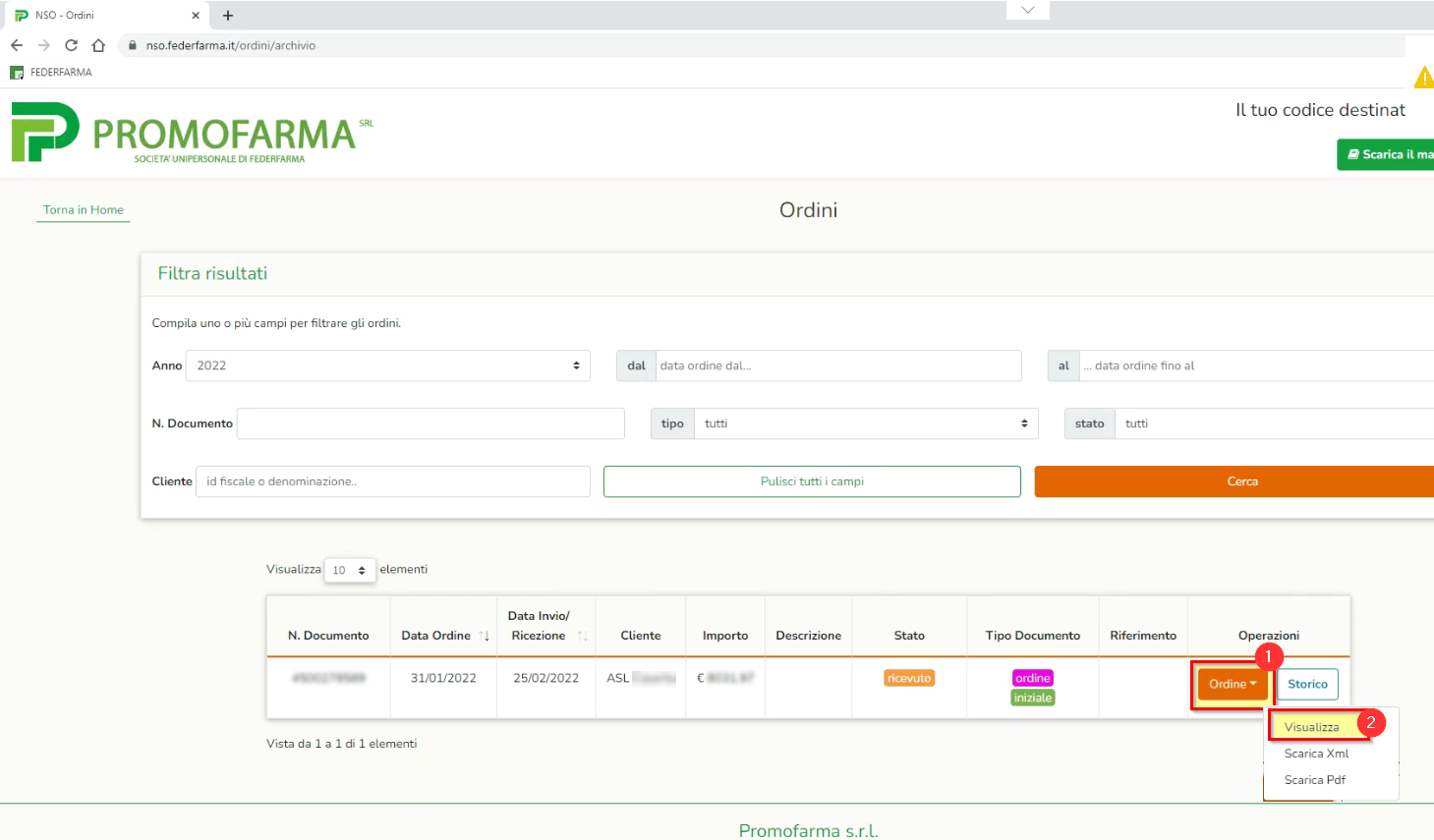Image resolution: width=1434 pixels, height=840 pixels.
Task: Toggle the orange Ordine dropdown button
Action: (x=1232, y=684)
